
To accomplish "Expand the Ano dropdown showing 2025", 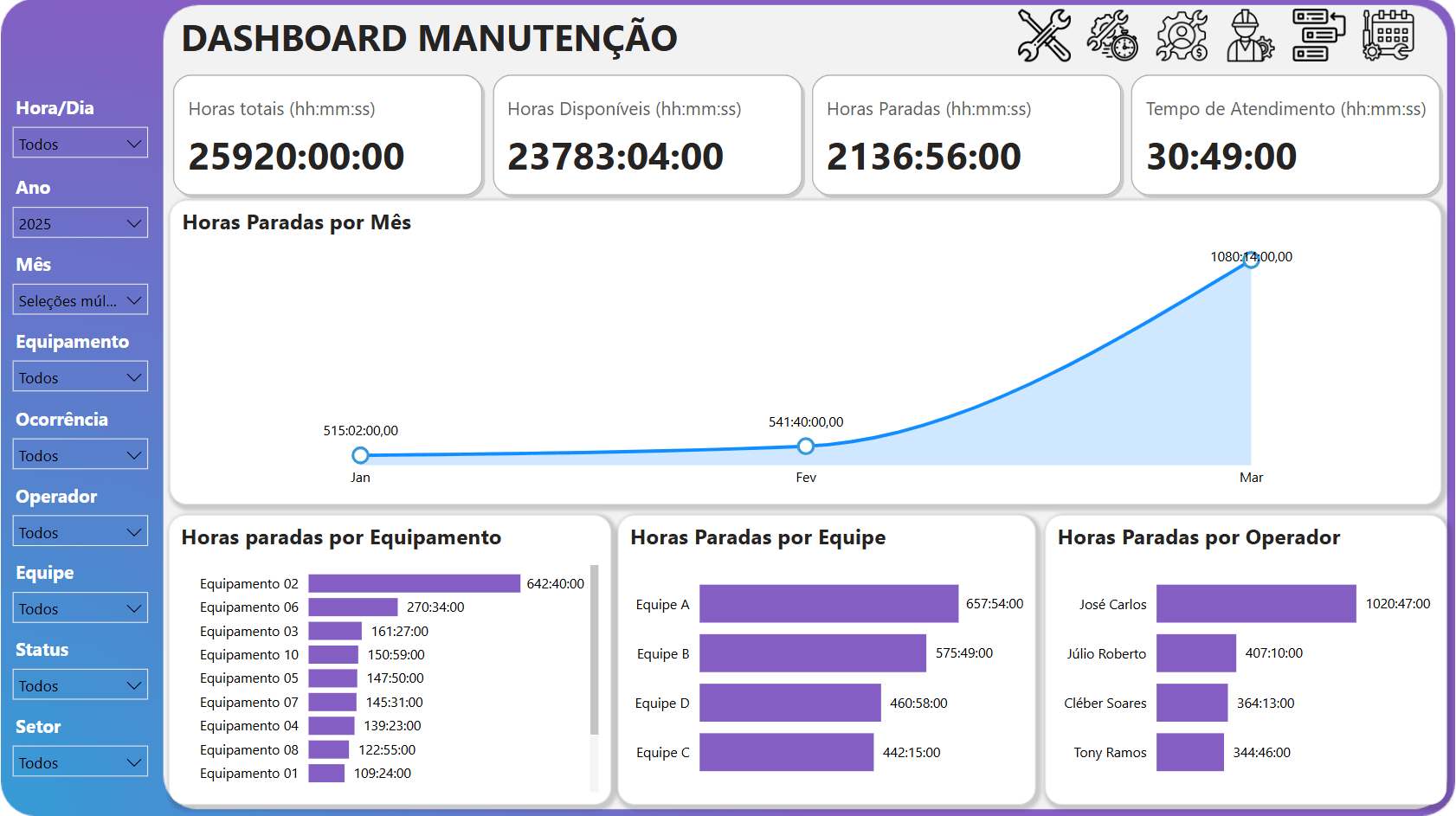I will (81, 223).
